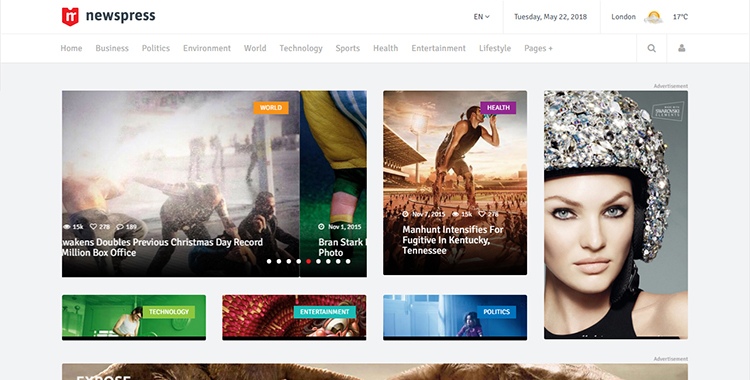Select Health in the navigation bar
This screenshot has width=750, height=380.
tap(386, 48)
